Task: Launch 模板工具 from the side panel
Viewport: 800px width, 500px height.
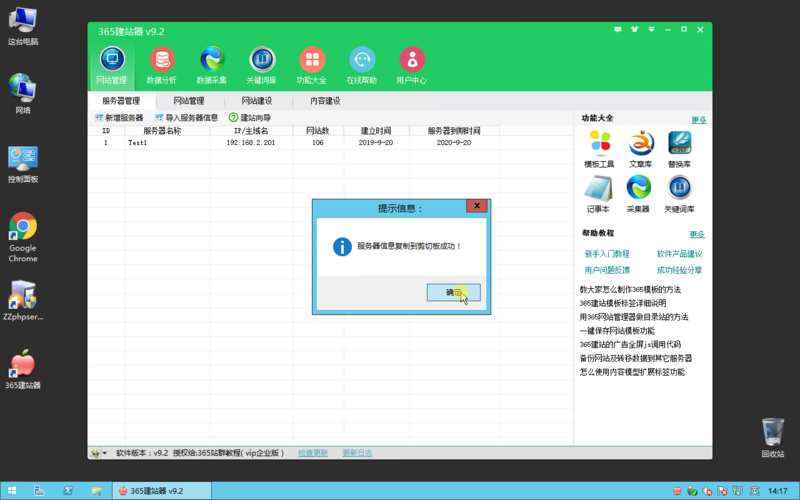Action: [599, 149]
